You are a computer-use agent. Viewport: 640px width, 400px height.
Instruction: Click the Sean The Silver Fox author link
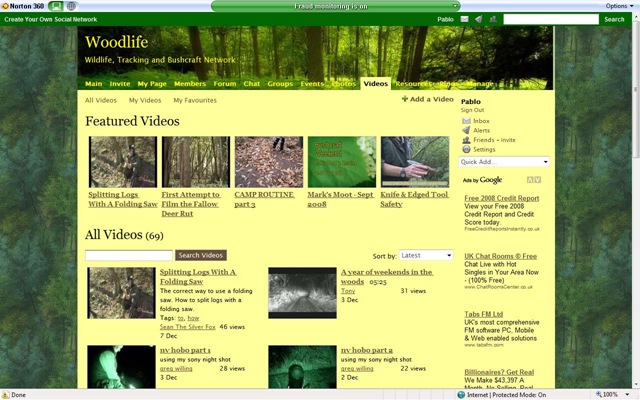coord(187,327)
